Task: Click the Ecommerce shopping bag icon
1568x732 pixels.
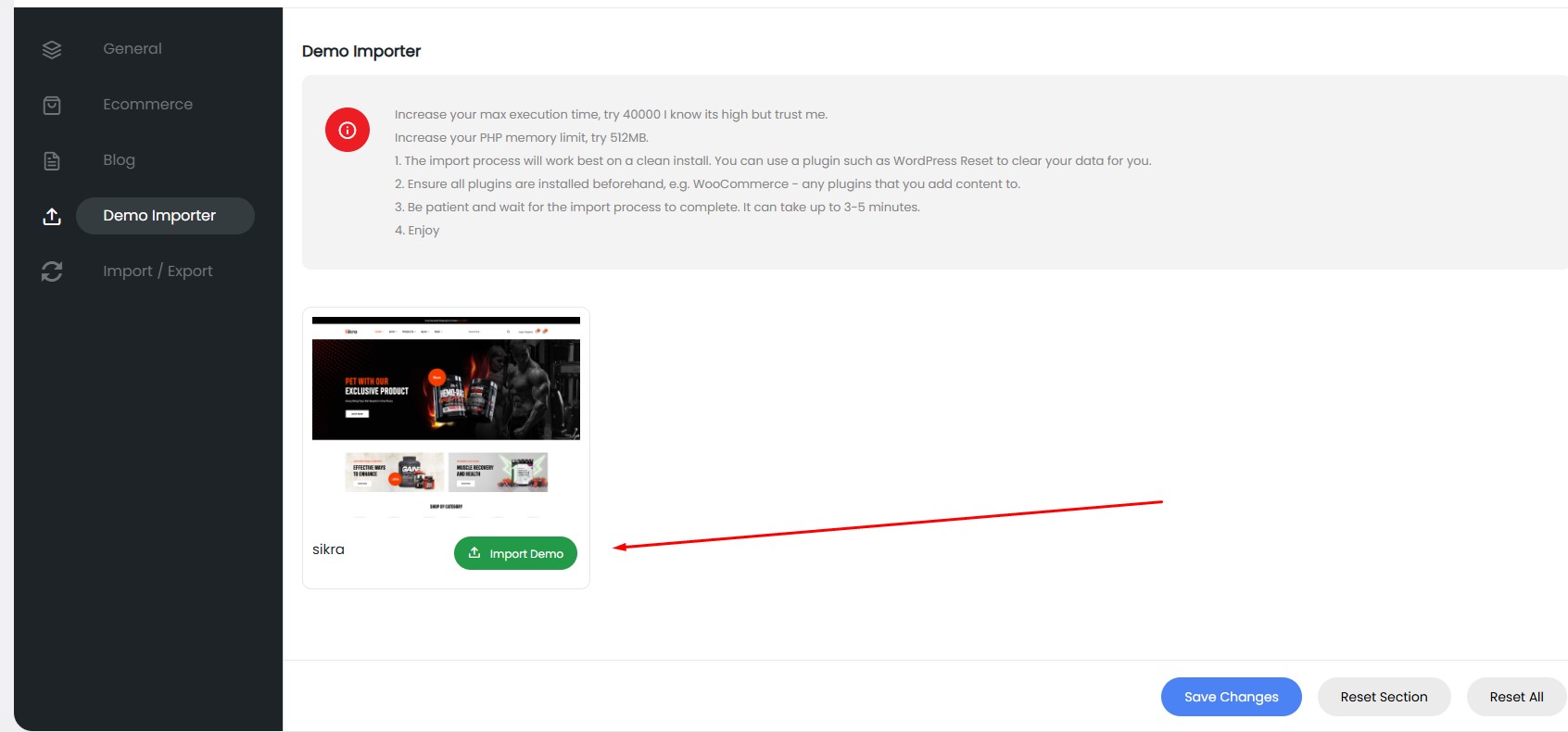Action: pyautogui.click(x=52, y=106)
